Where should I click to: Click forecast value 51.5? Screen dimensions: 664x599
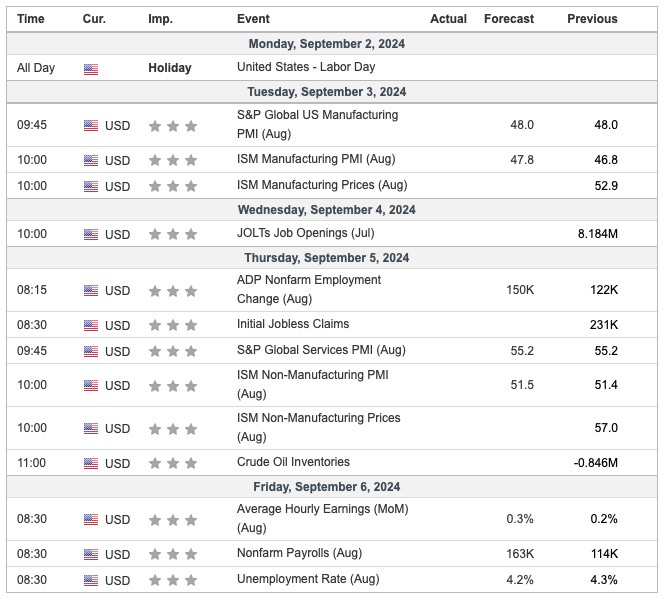[522, 385]
